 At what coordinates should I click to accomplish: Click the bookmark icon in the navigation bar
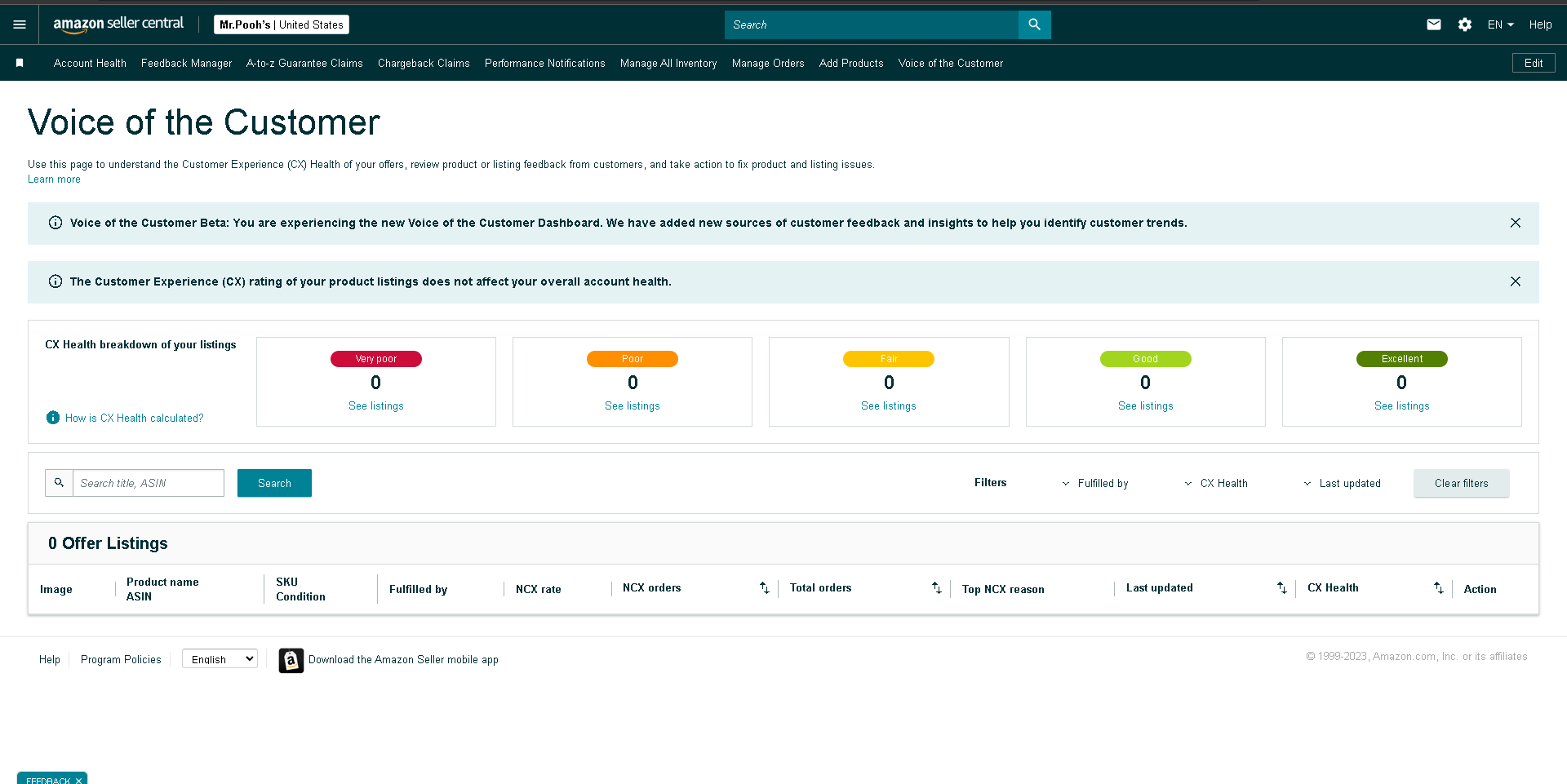click(20, 63)
